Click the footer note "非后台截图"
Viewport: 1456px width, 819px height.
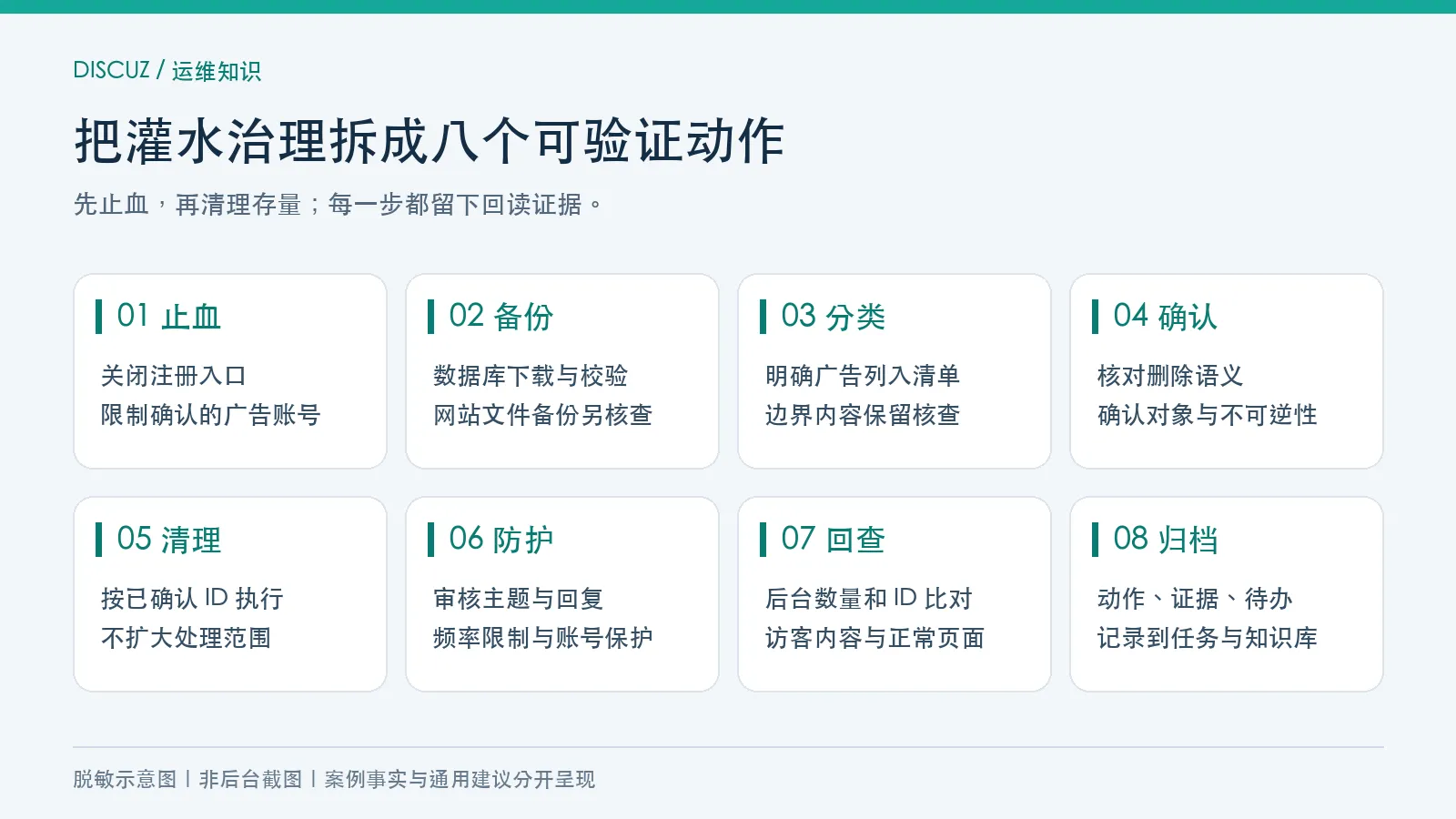[250, 780]
